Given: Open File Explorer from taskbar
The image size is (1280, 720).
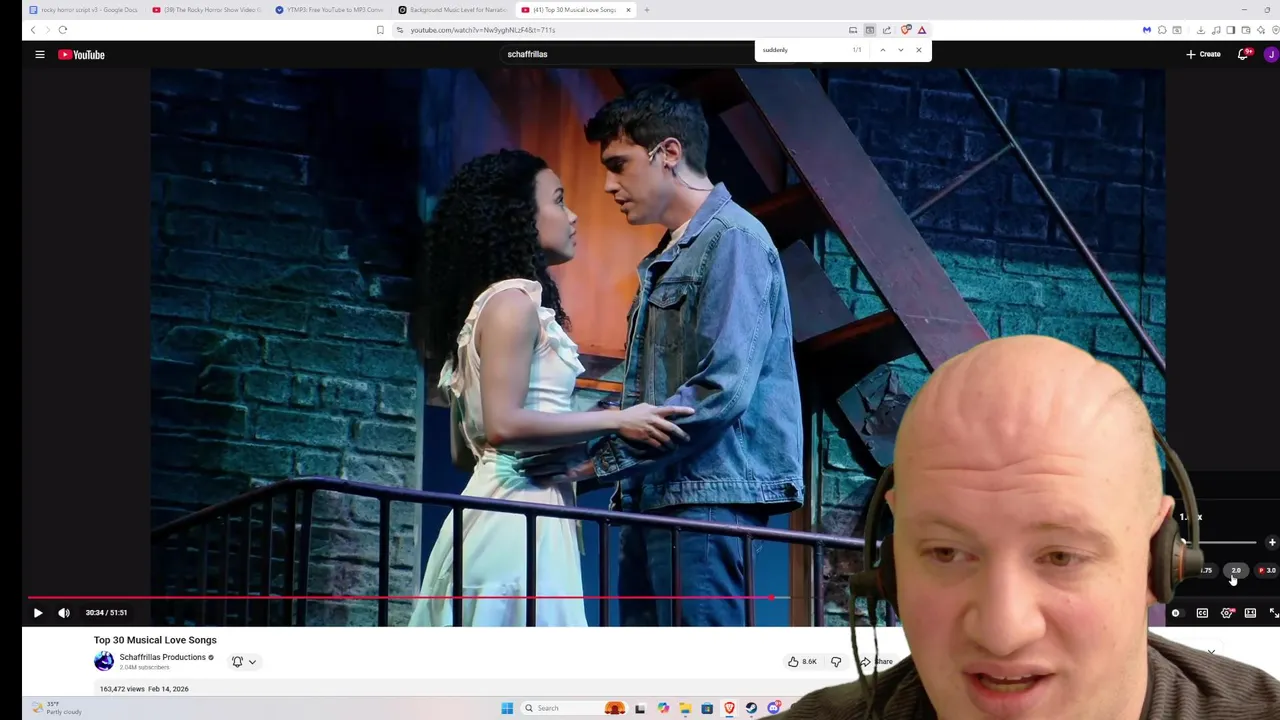Looking at the screenshot, I should 685,708.
